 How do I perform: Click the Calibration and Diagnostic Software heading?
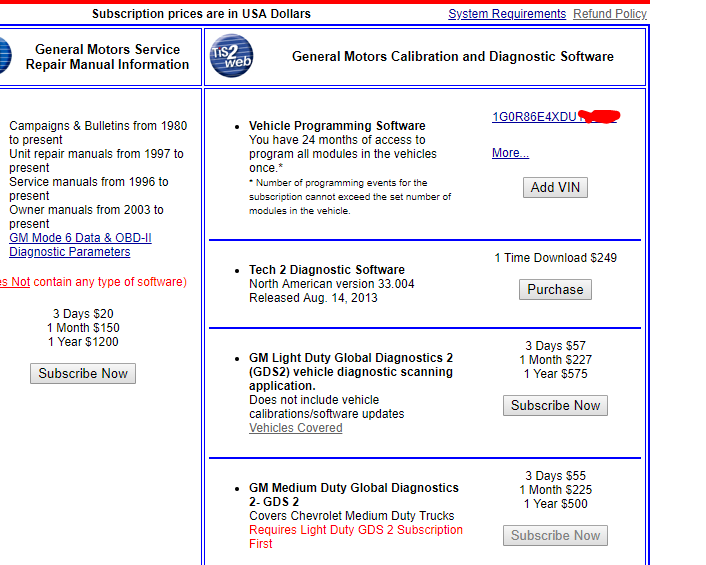452,57
